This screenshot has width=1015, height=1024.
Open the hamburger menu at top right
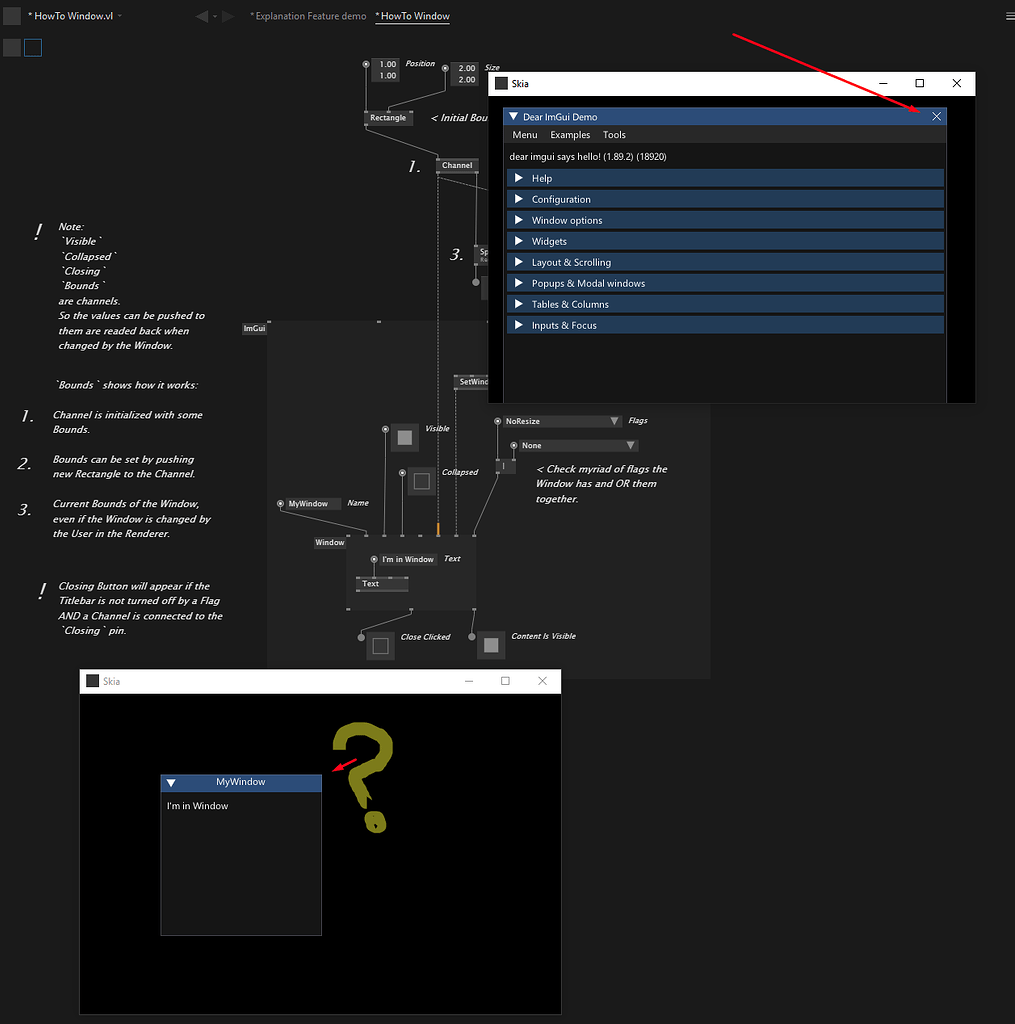[1009, 16]
